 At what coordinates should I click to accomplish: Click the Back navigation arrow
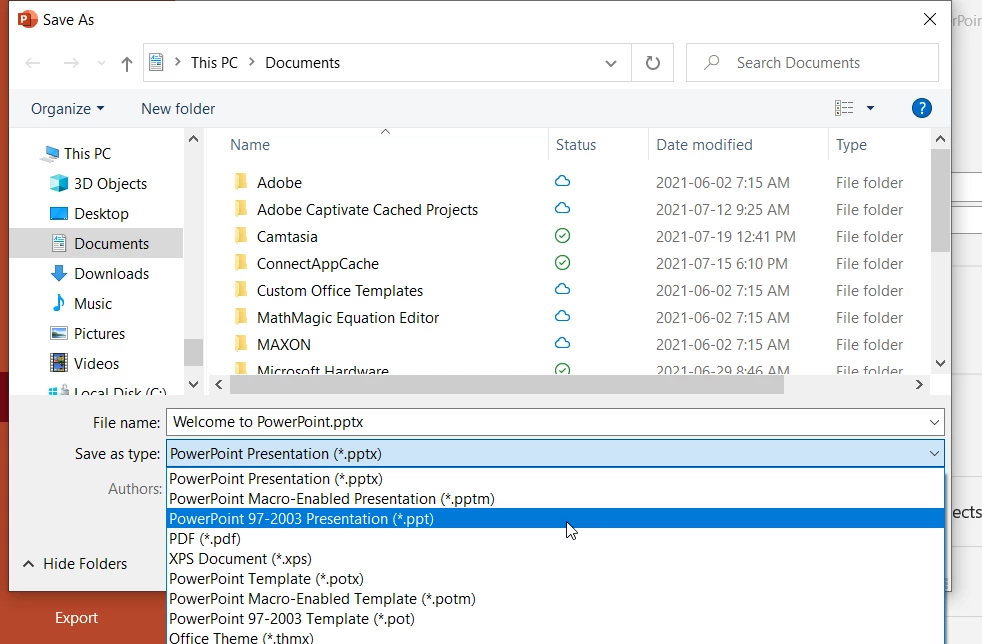point(33,63)
